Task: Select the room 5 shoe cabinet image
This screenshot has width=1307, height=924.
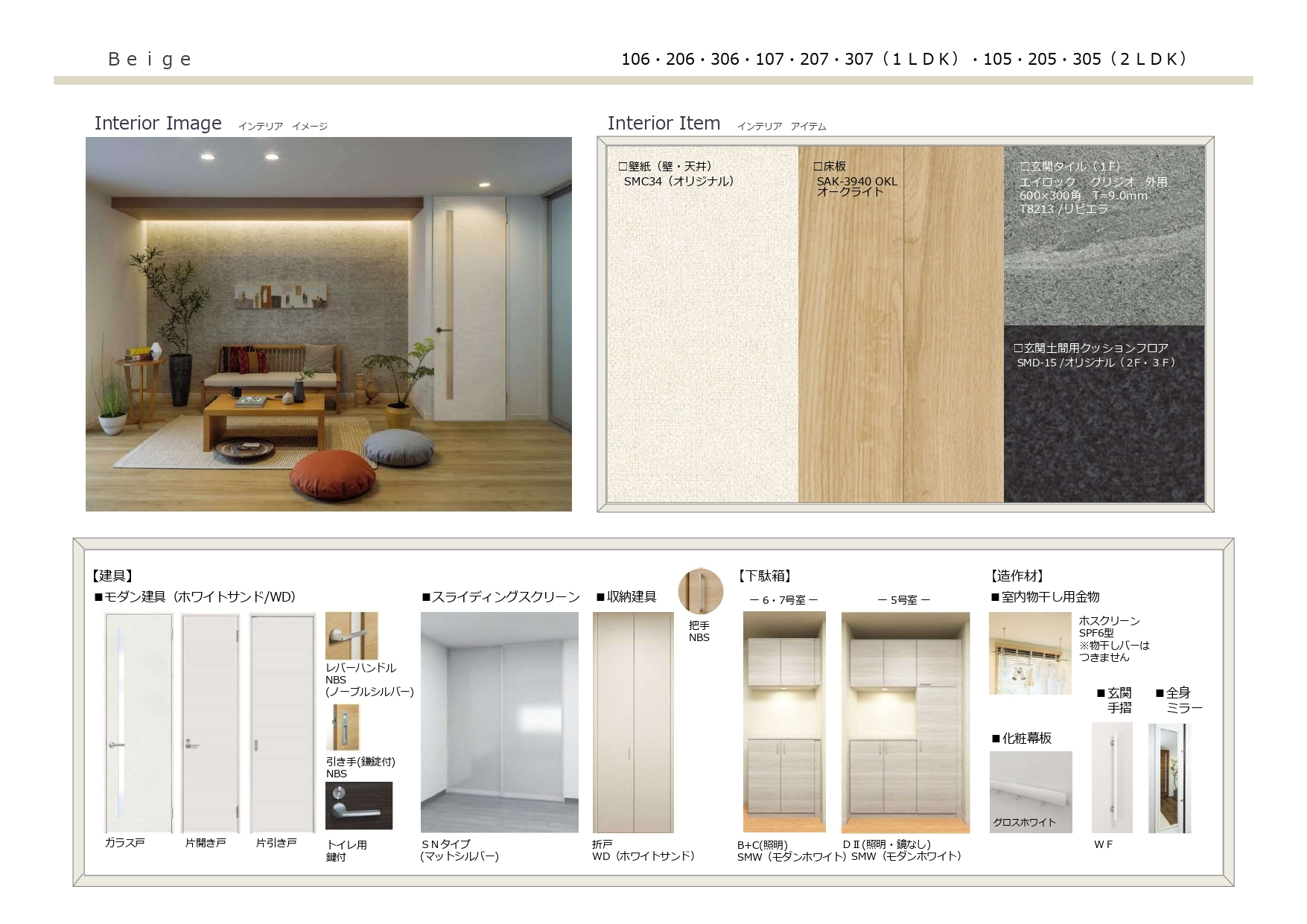Action: coord(905,721)
